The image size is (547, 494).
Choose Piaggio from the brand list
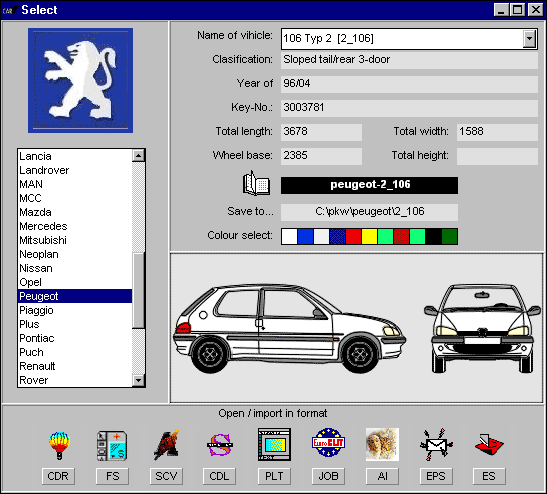tap(75, 310)
